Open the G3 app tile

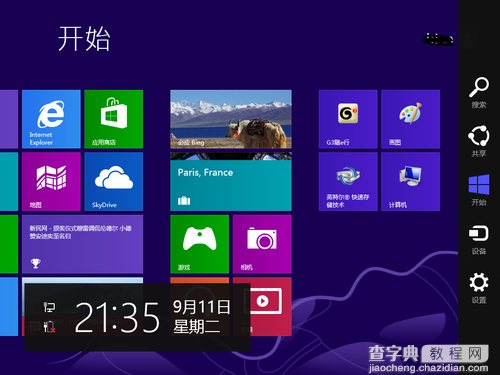click(348, 119)
